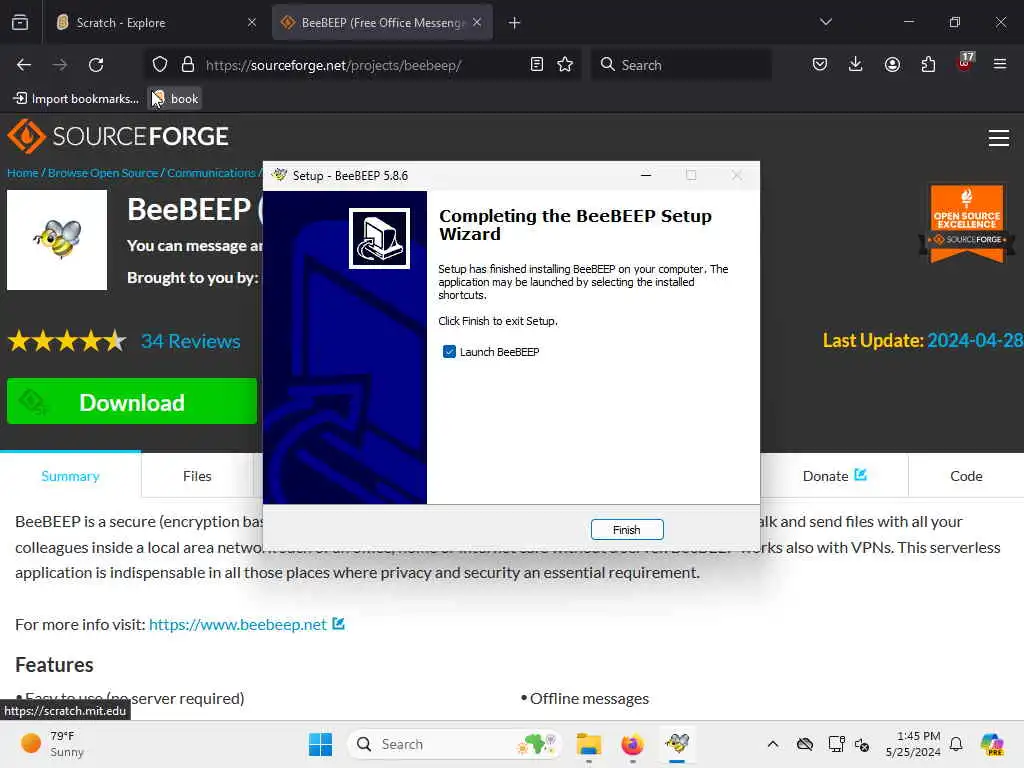Open the Downloads panel icon
This screenshot has height=768, width=1024.
coord(856,65)
